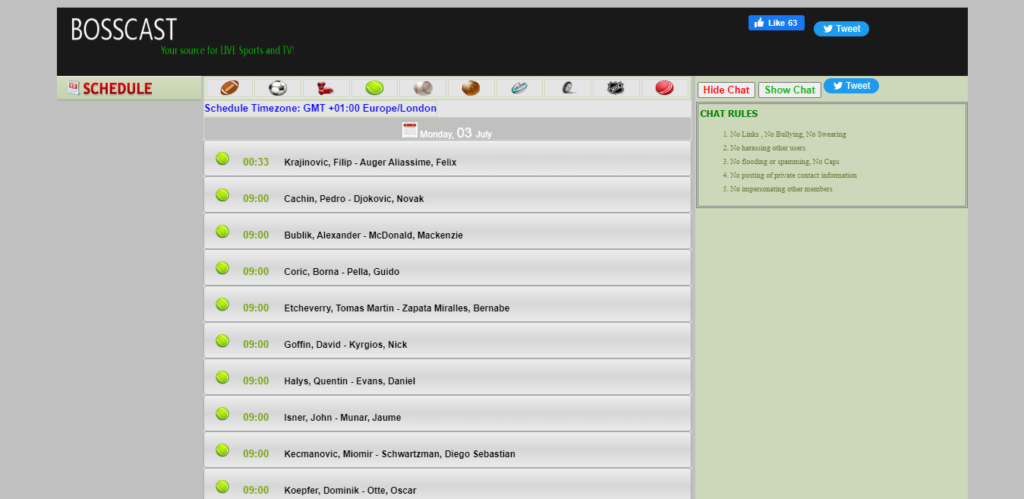Click the Schedule Timezone GMT +01:00 link

(x=321, y=108)
